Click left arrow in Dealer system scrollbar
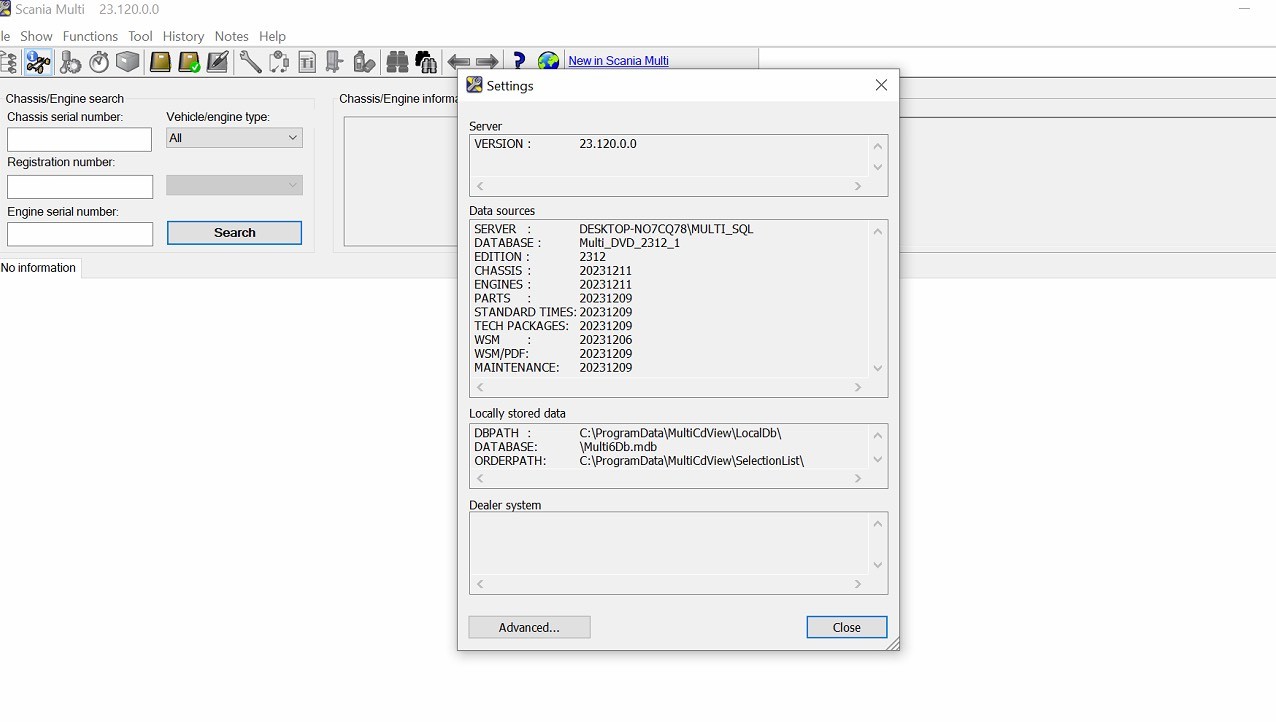The image size is (1276, 724). tap(480, 584)
